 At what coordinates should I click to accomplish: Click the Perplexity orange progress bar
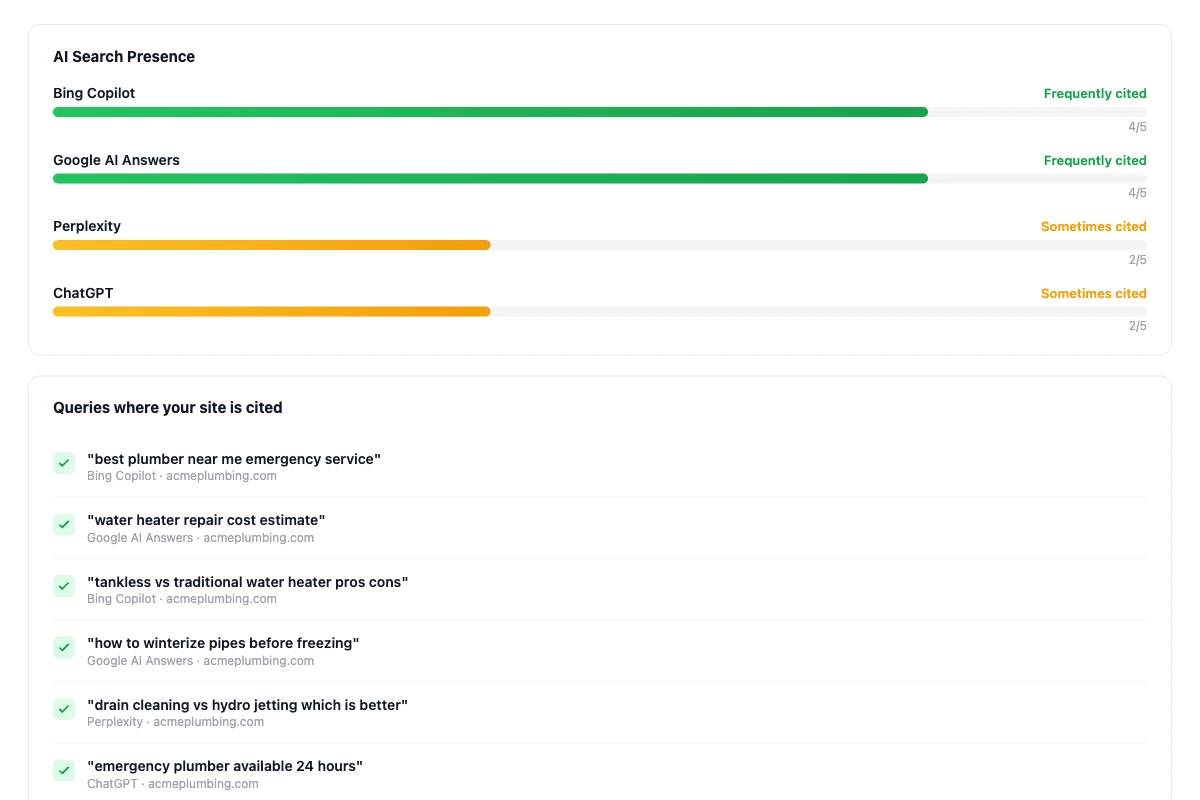coord(272,245)
